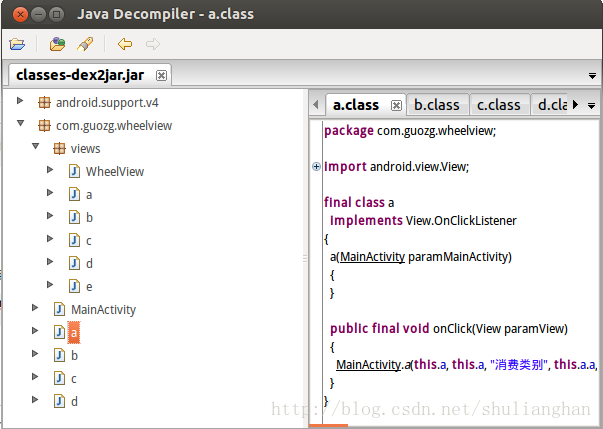603x429 pixels.
Task: Close the classes-dex2jar.jar tab
Action: [x=162, y=75]
